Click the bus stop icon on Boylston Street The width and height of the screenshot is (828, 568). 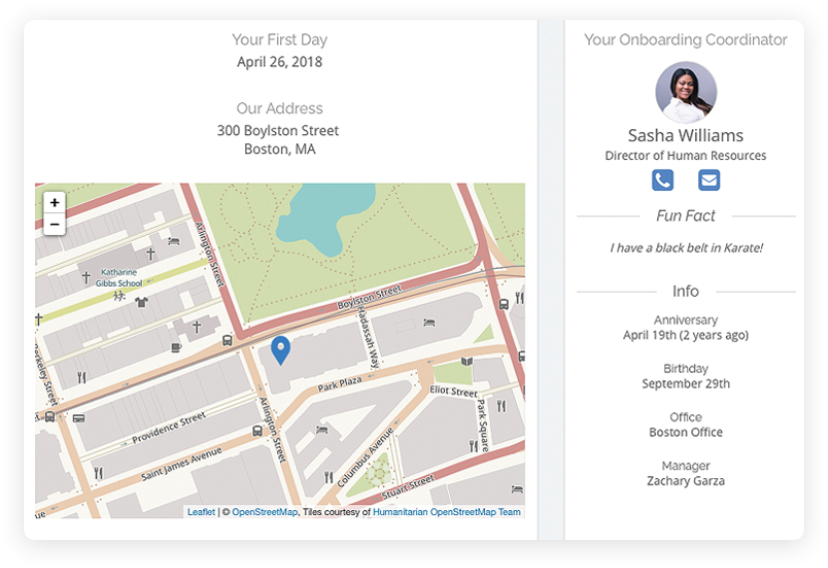[x=227, y=340]
